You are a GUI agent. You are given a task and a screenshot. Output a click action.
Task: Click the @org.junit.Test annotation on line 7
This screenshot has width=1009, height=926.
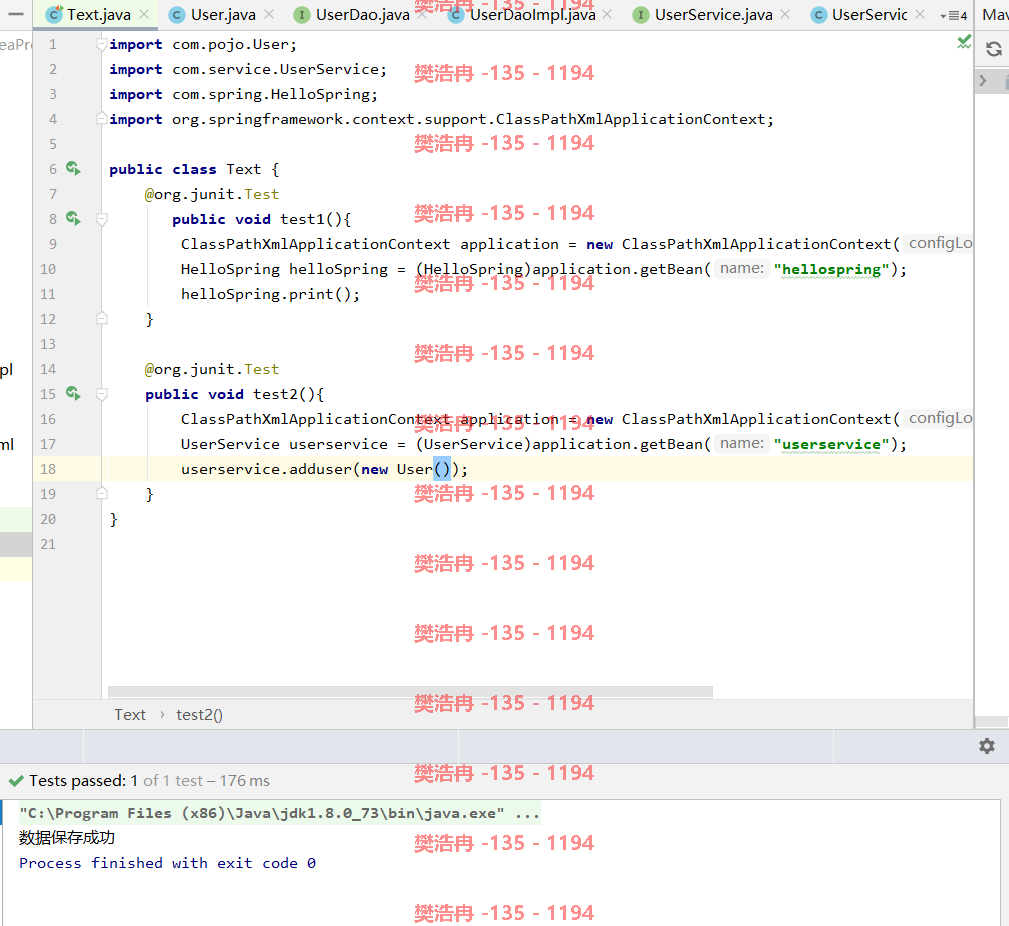click(212, 194)
